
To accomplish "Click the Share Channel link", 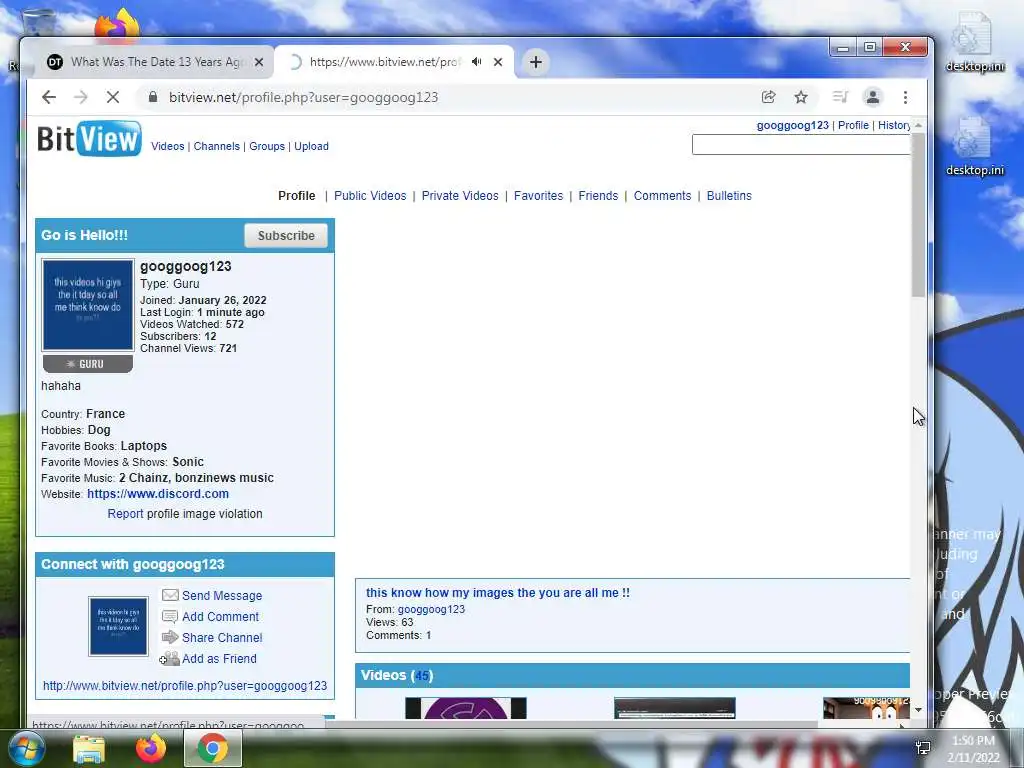I will (222, 637).
